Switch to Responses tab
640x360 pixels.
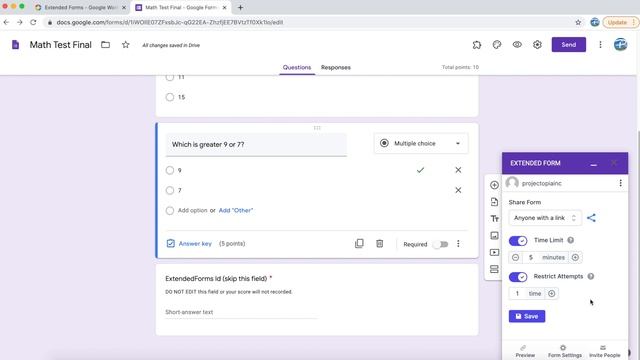click(336, 67)
